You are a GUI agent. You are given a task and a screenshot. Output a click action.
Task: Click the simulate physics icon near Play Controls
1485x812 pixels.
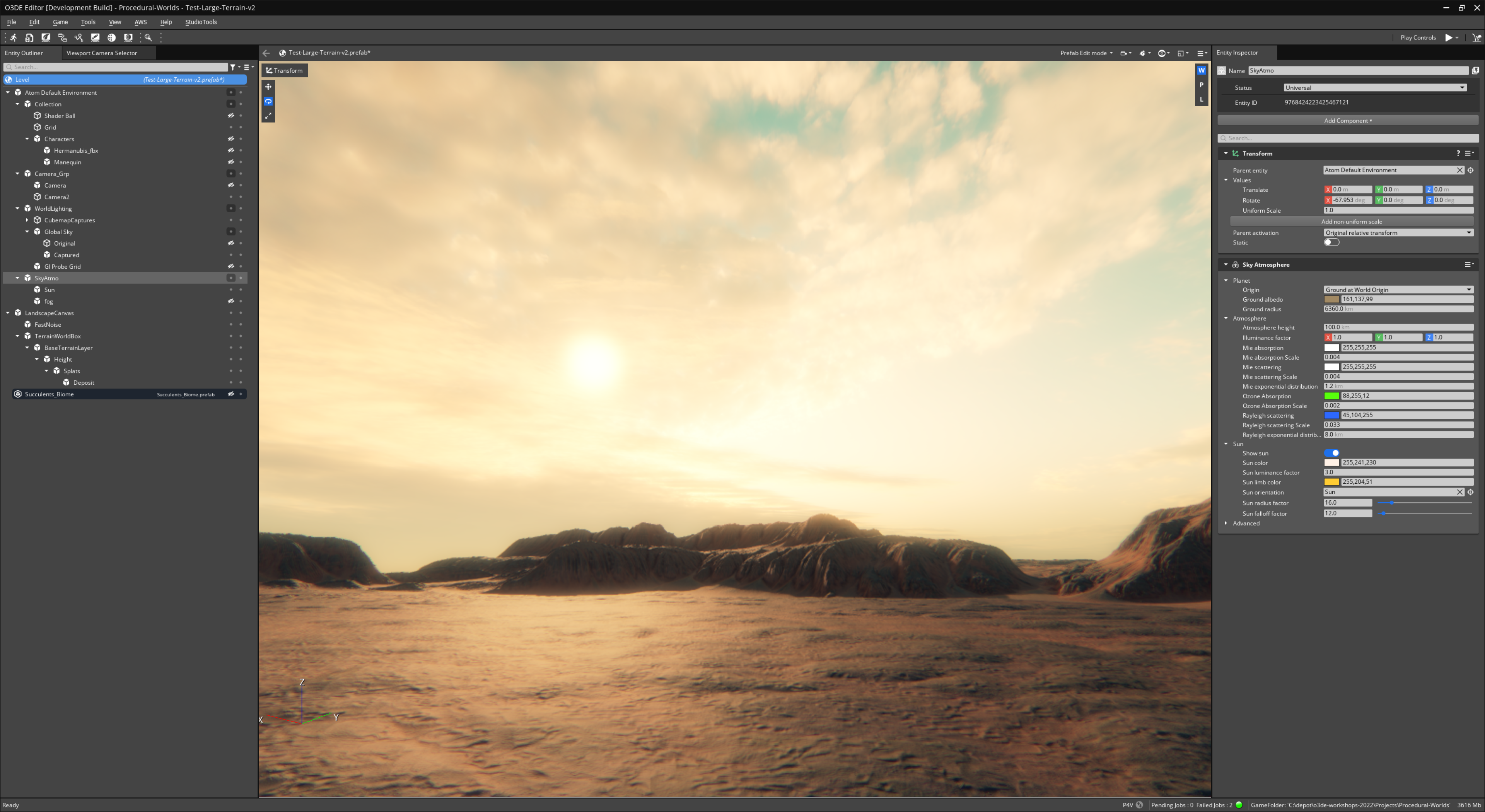pyautogui.click(x=1477, y=38)
